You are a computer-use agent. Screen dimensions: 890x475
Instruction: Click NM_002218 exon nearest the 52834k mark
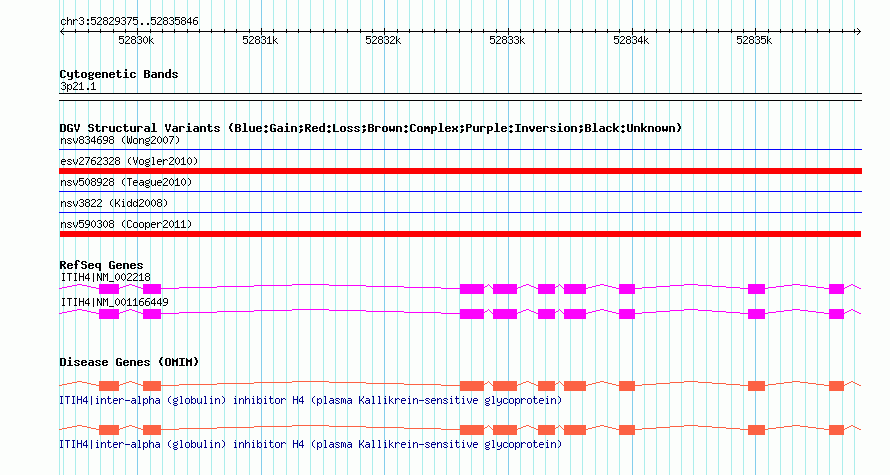coord(627,289)
